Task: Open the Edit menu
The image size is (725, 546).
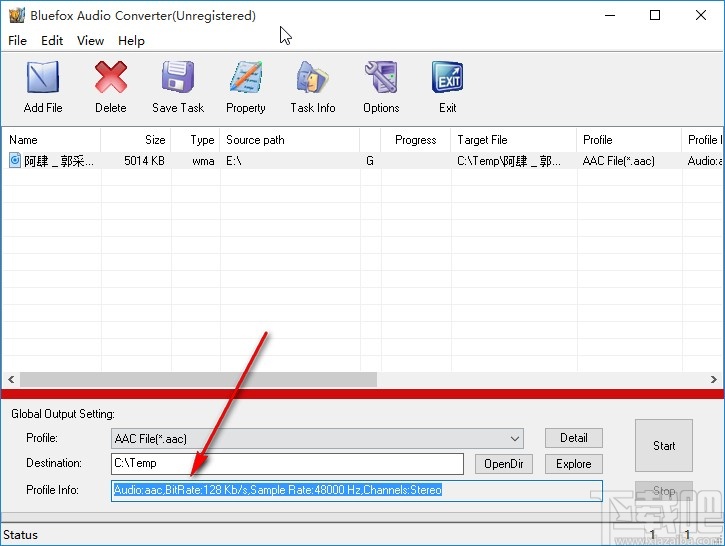Action: click(x=52, y=41)
